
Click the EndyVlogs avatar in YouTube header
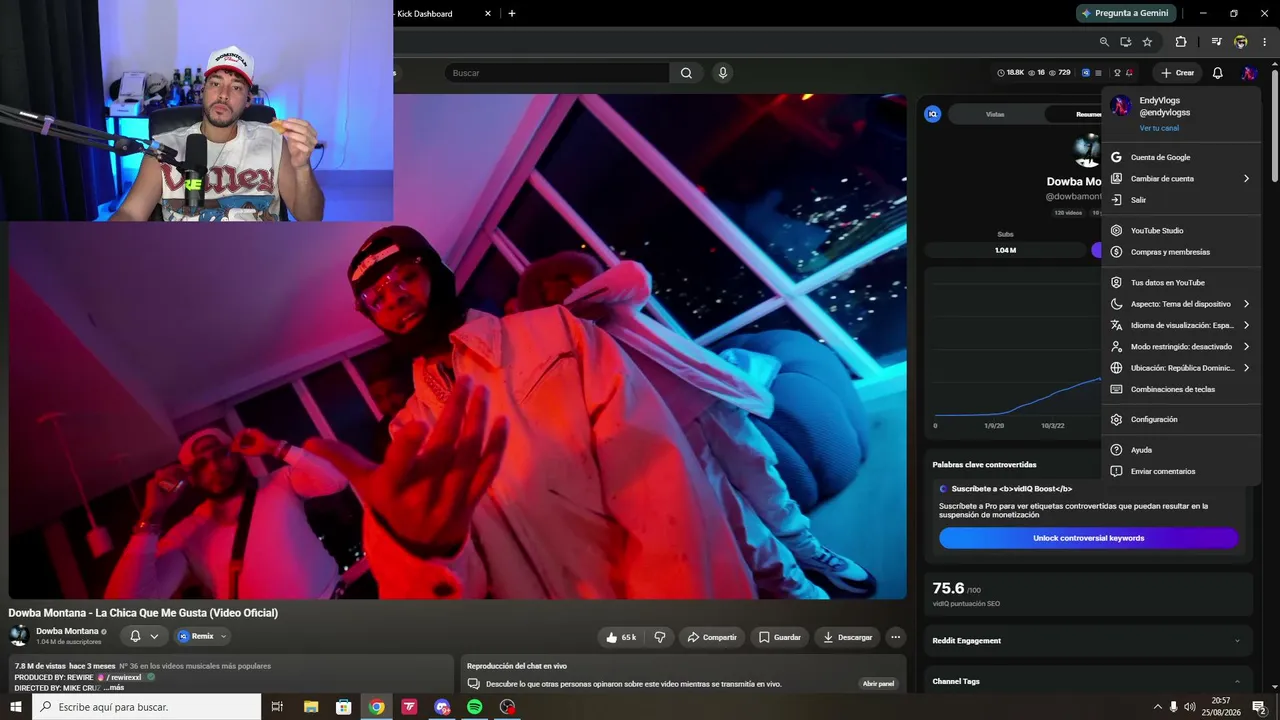click(1249, 73)
